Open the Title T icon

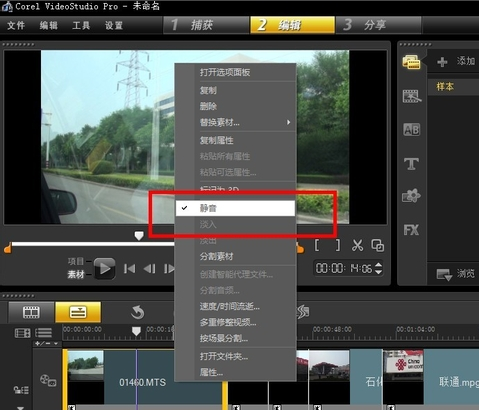click(411, 164)
